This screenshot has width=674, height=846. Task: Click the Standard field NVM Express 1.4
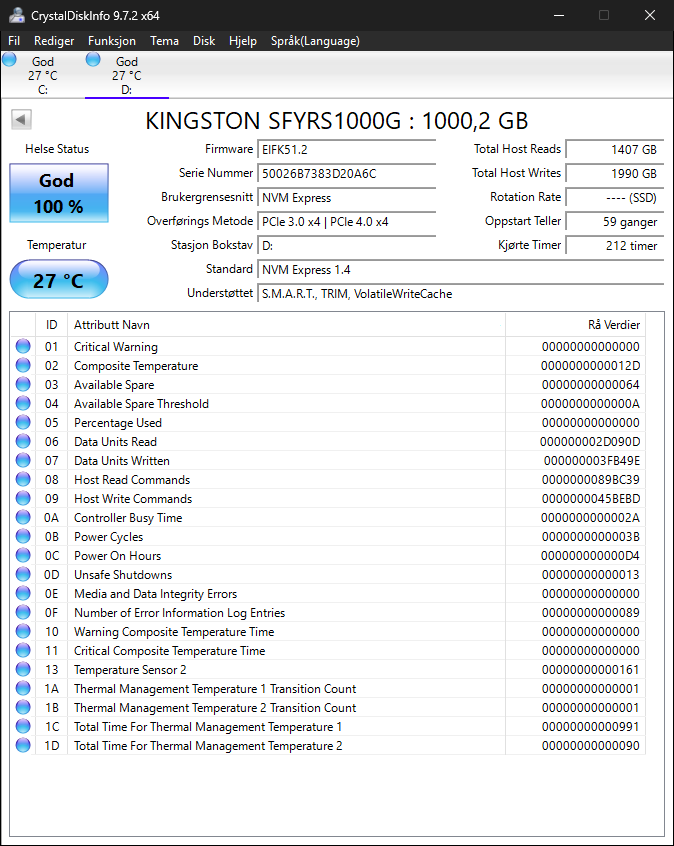pos(460,270)
